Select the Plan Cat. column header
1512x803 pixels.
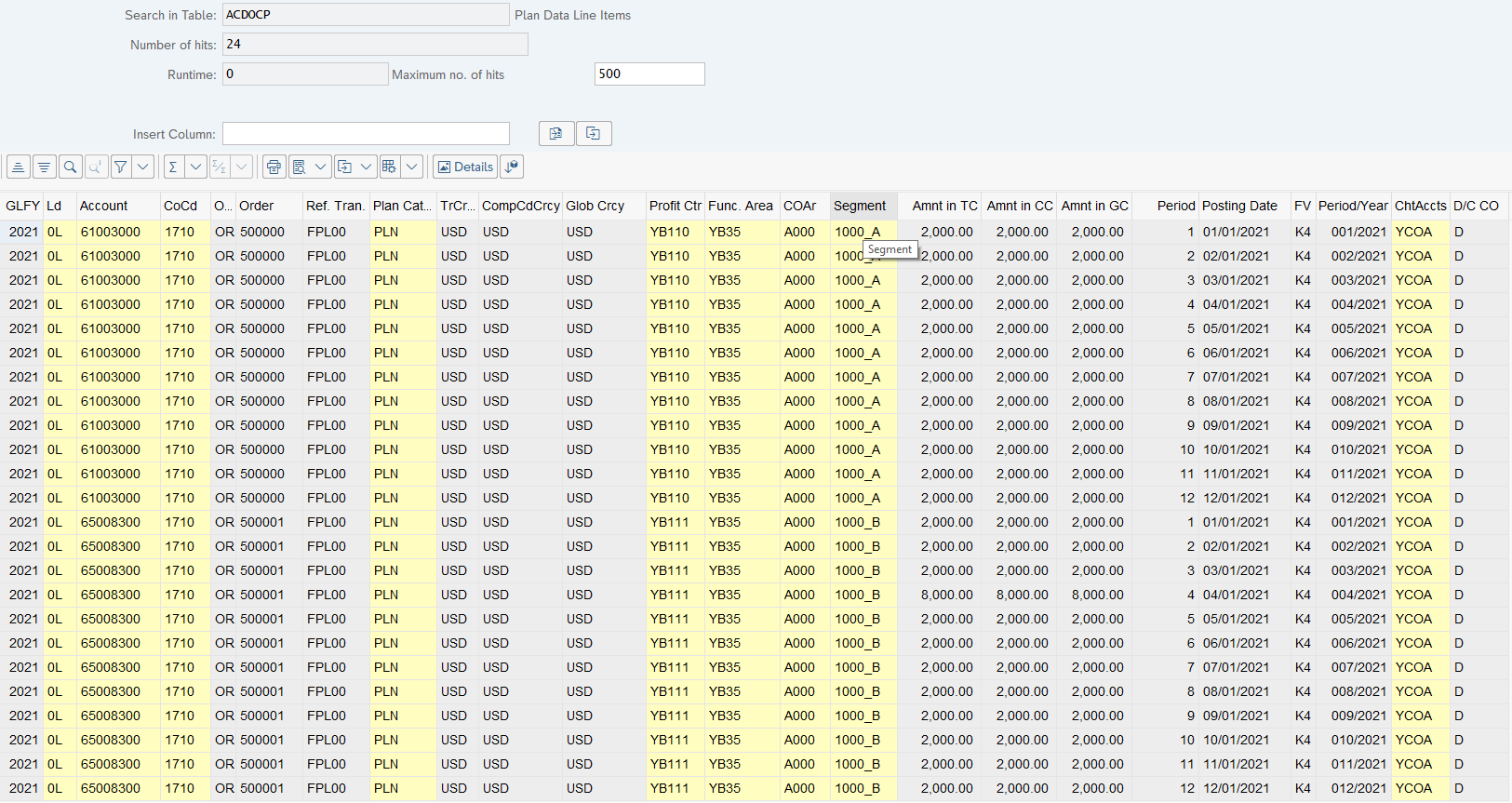(402, 206)
